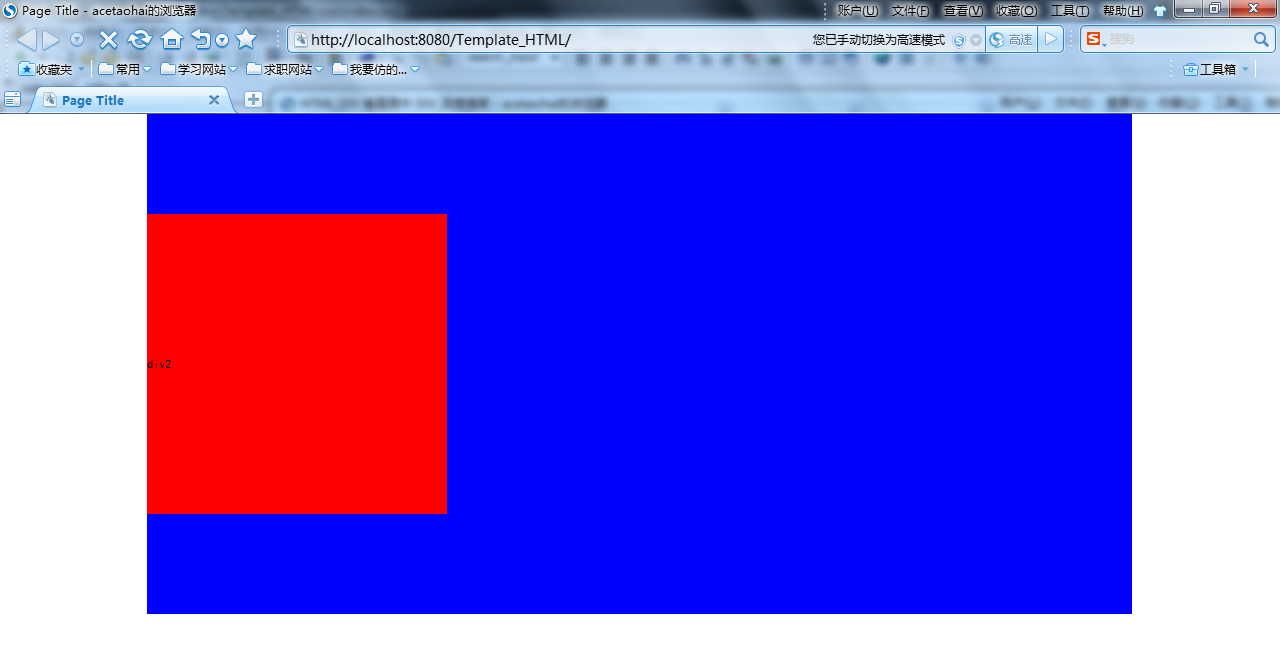Open the 求职网站 bookmarks folder

point(279,69)
